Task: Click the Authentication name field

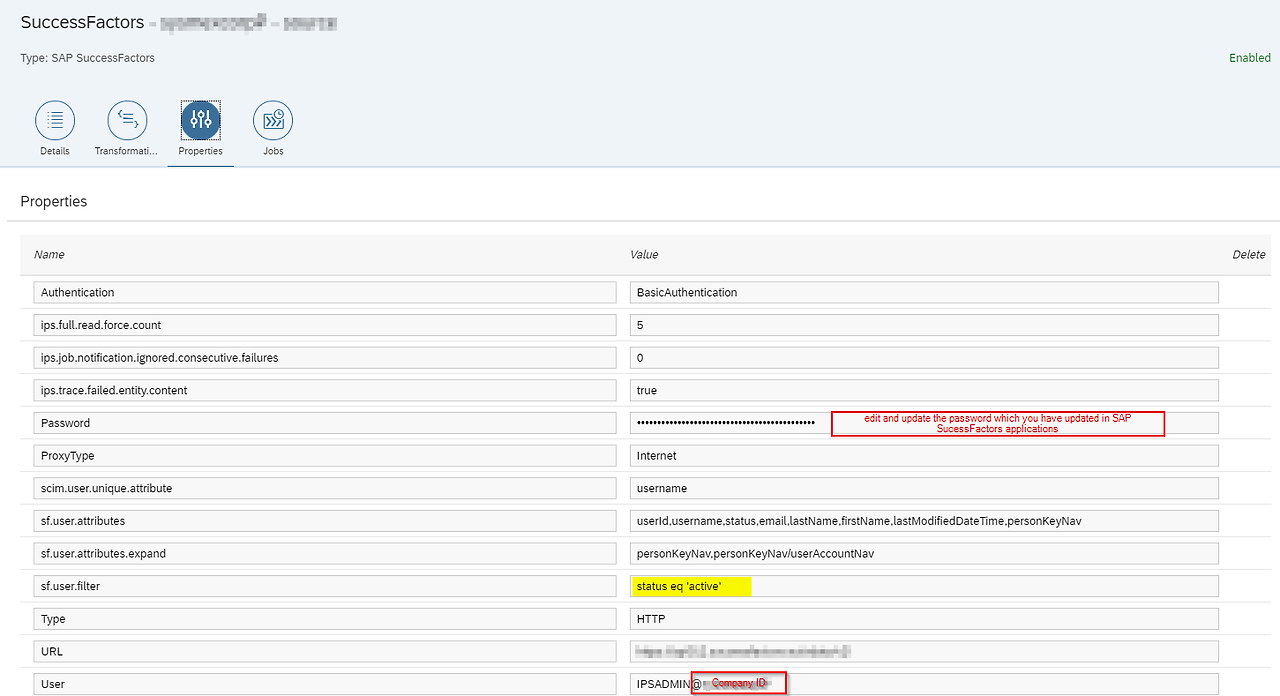Action: coord(327,291)
